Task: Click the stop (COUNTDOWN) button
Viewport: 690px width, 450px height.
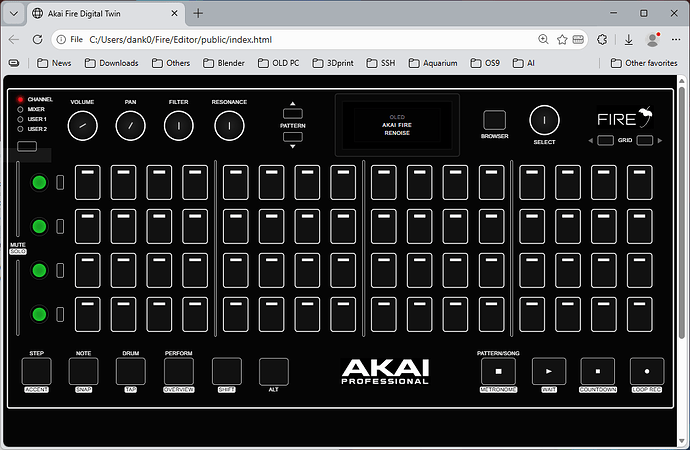Action: click(598, 371)
